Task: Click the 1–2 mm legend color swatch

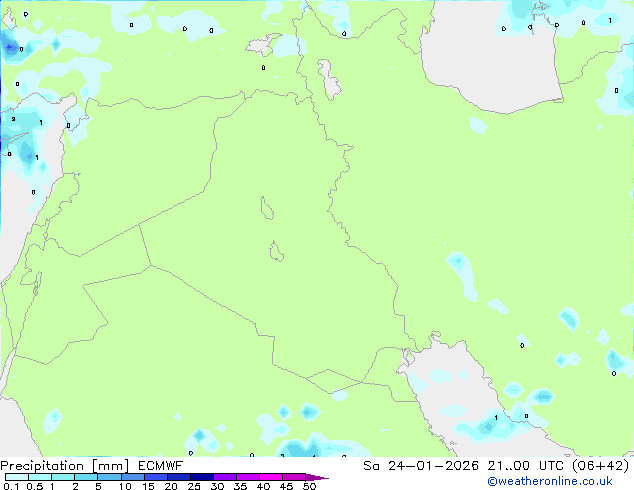Action: (63, 477)
